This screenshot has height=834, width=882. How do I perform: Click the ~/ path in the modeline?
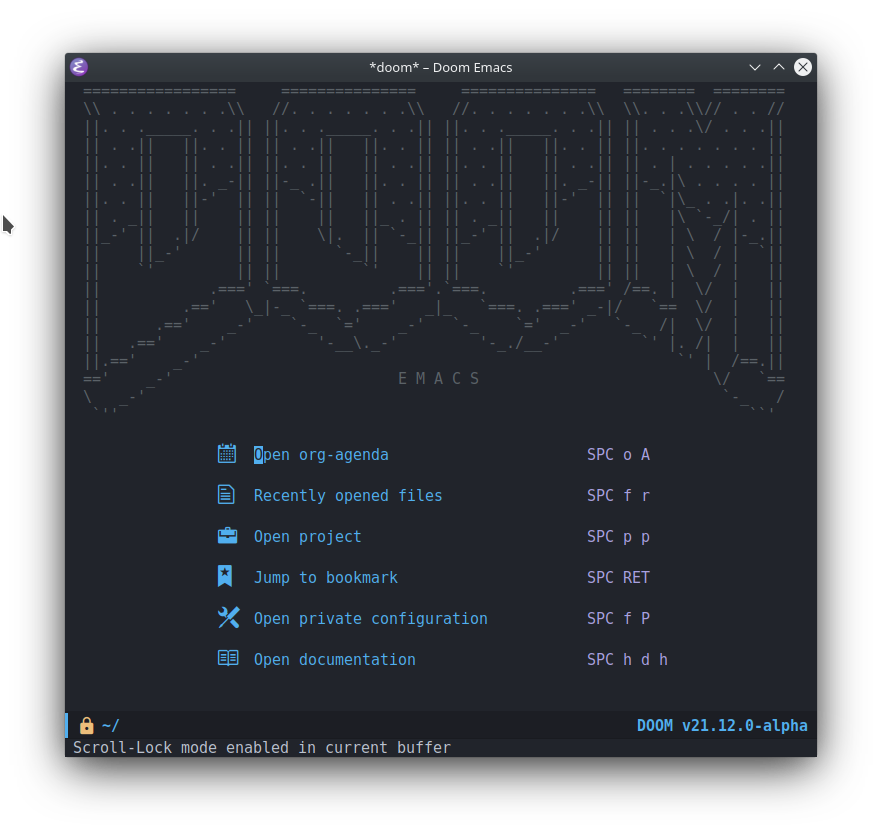[x=110, y=725]
